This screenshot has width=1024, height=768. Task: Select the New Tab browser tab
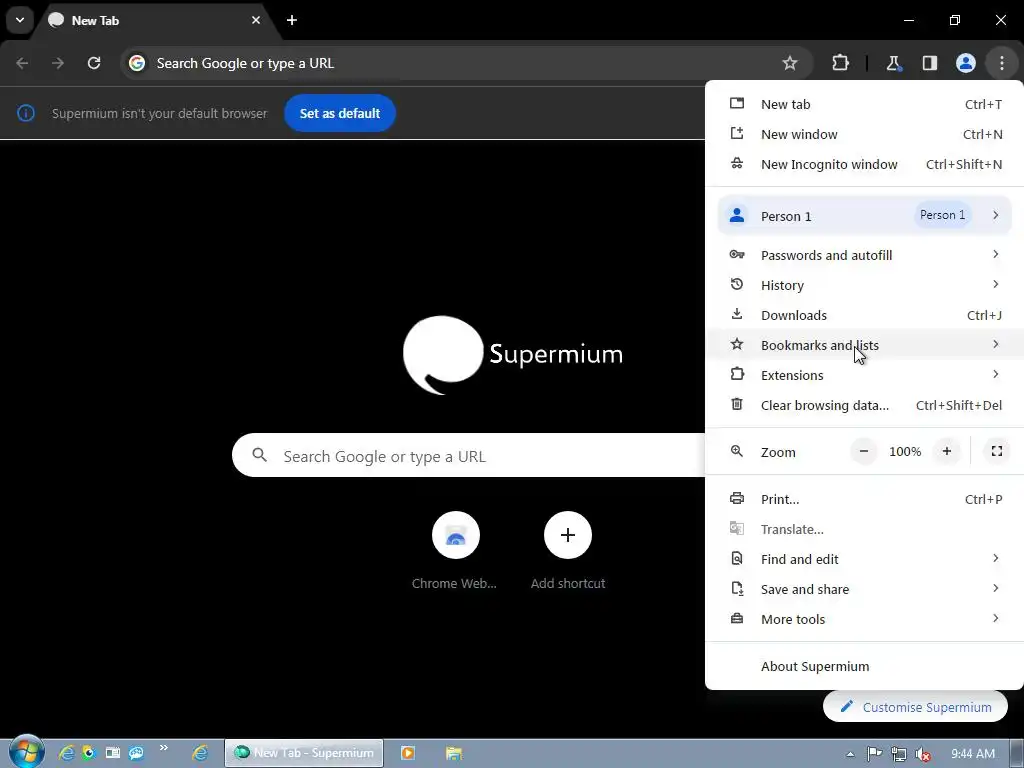click(155, 20)
